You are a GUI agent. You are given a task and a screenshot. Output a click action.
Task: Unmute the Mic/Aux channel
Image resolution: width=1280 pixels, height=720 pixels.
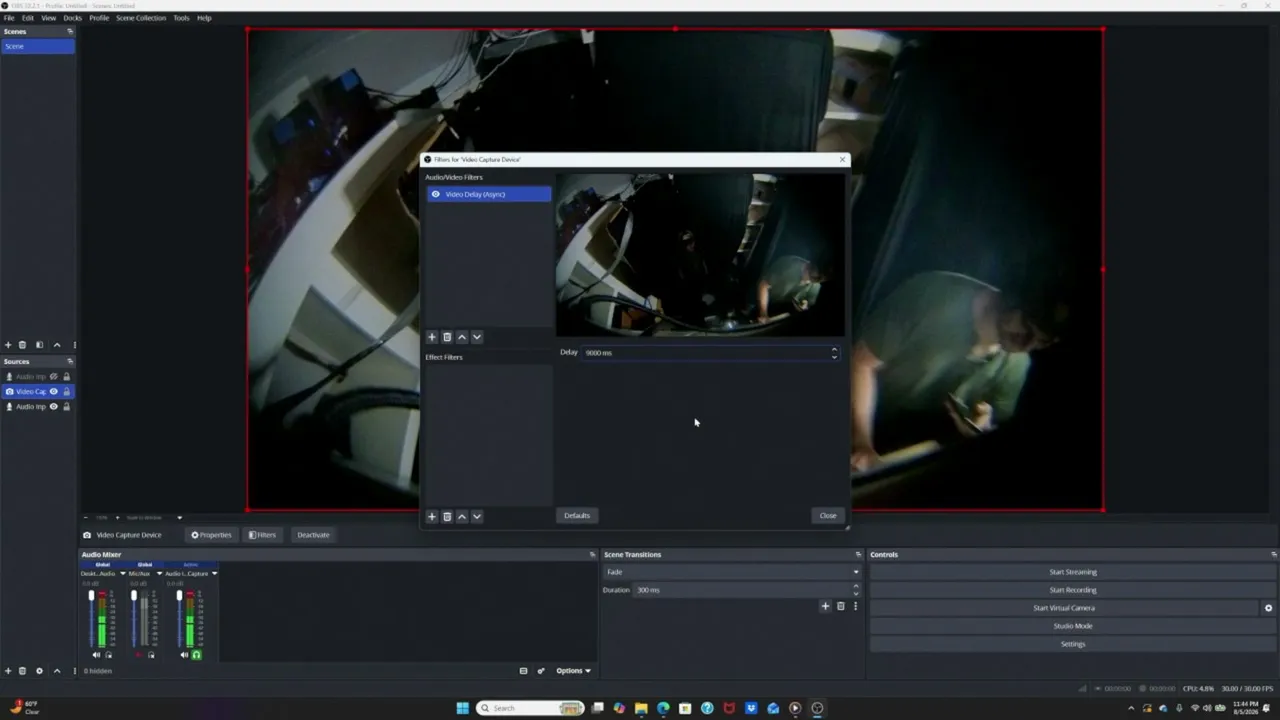click(139, 655)
